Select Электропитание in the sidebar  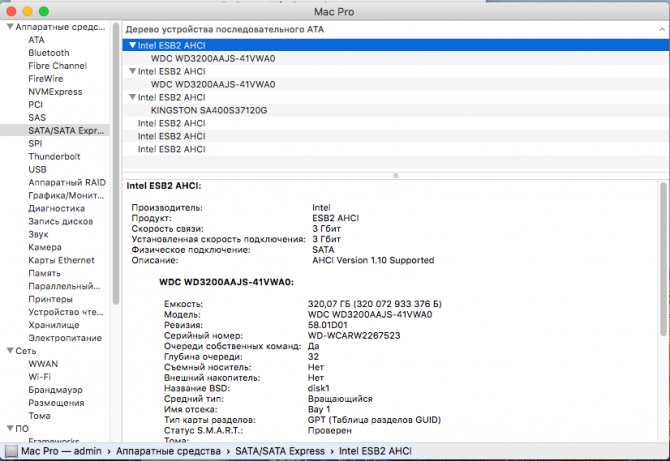tap(65, 338)
